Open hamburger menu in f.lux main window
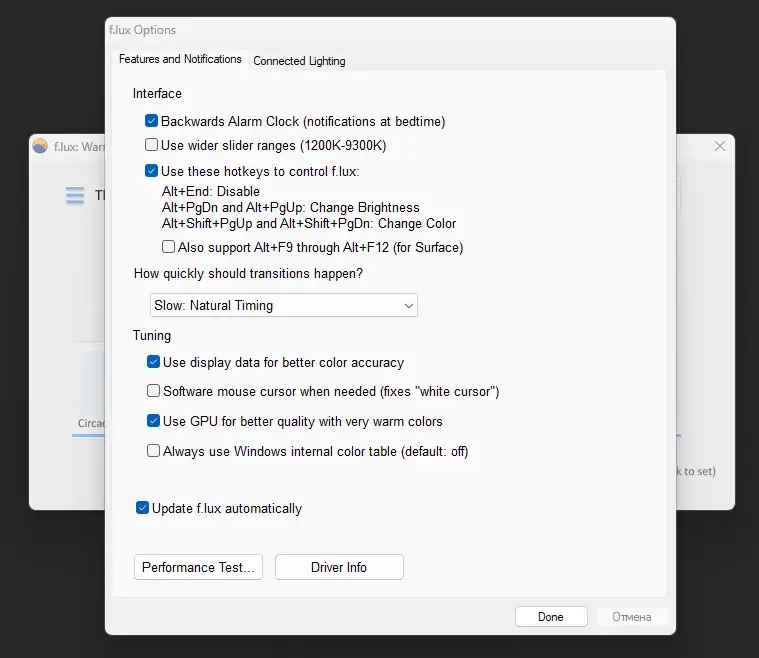This screenshot has height=658, width=759. tap(75, 196)
